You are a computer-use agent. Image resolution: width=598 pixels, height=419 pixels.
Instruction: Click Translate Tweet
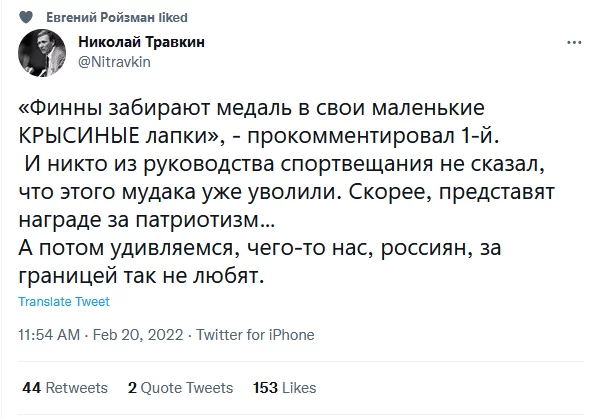coord(64,302)
